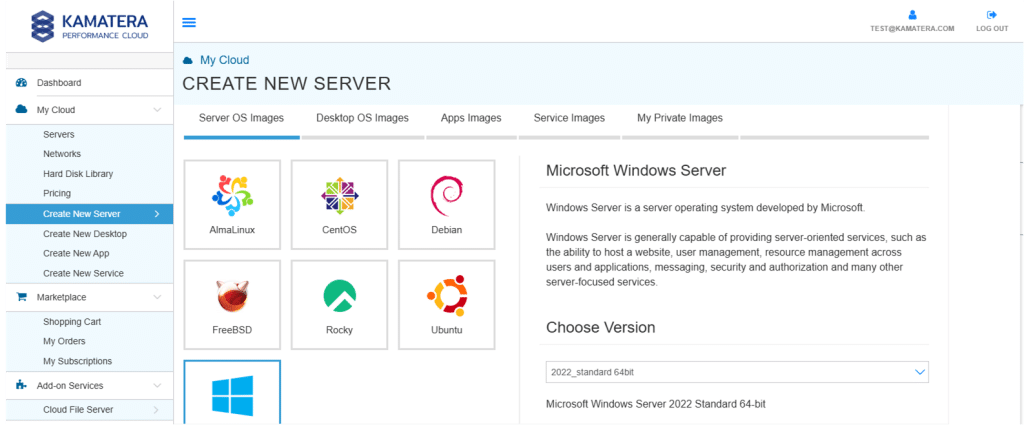
Task: Click the My Cloud sidebar cloud icon
Action: point(21,110)
